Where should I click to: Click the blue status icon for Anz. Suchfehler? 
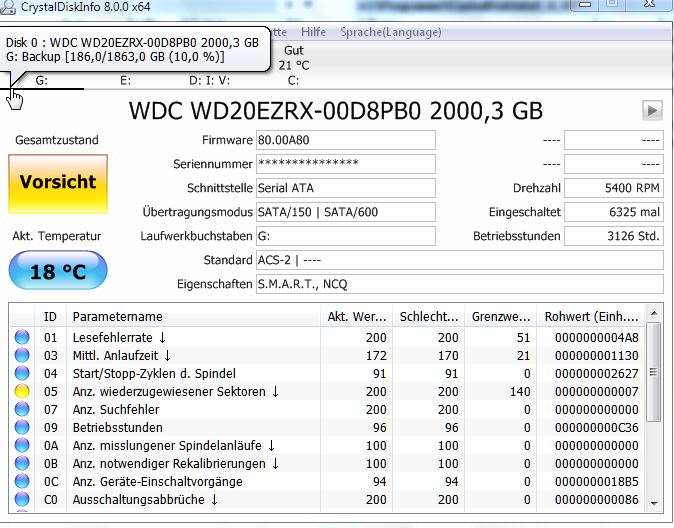tap(22, 409)
